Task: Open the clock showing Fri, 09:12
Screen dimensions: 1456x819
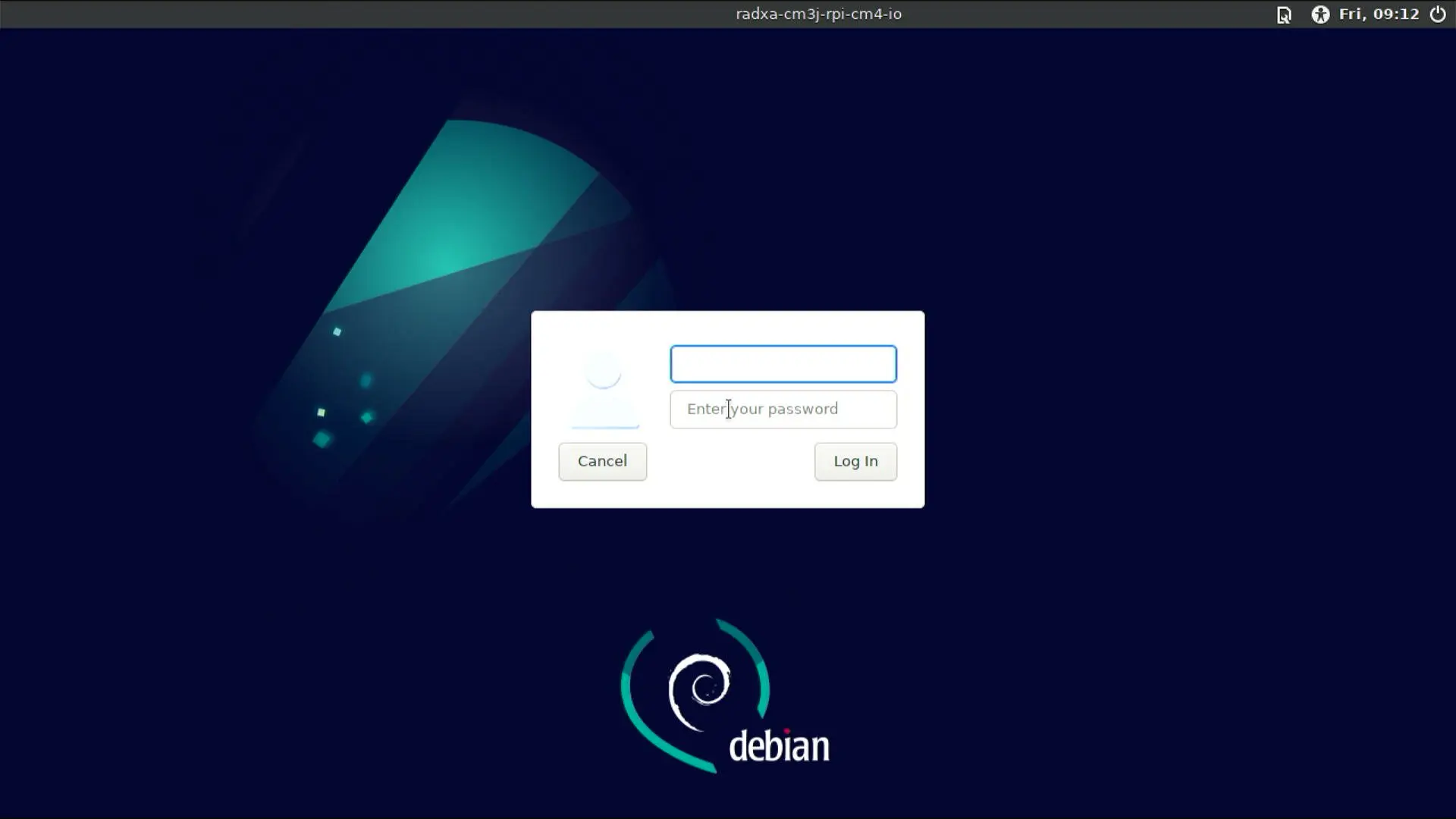Action: coord(1379,14)
